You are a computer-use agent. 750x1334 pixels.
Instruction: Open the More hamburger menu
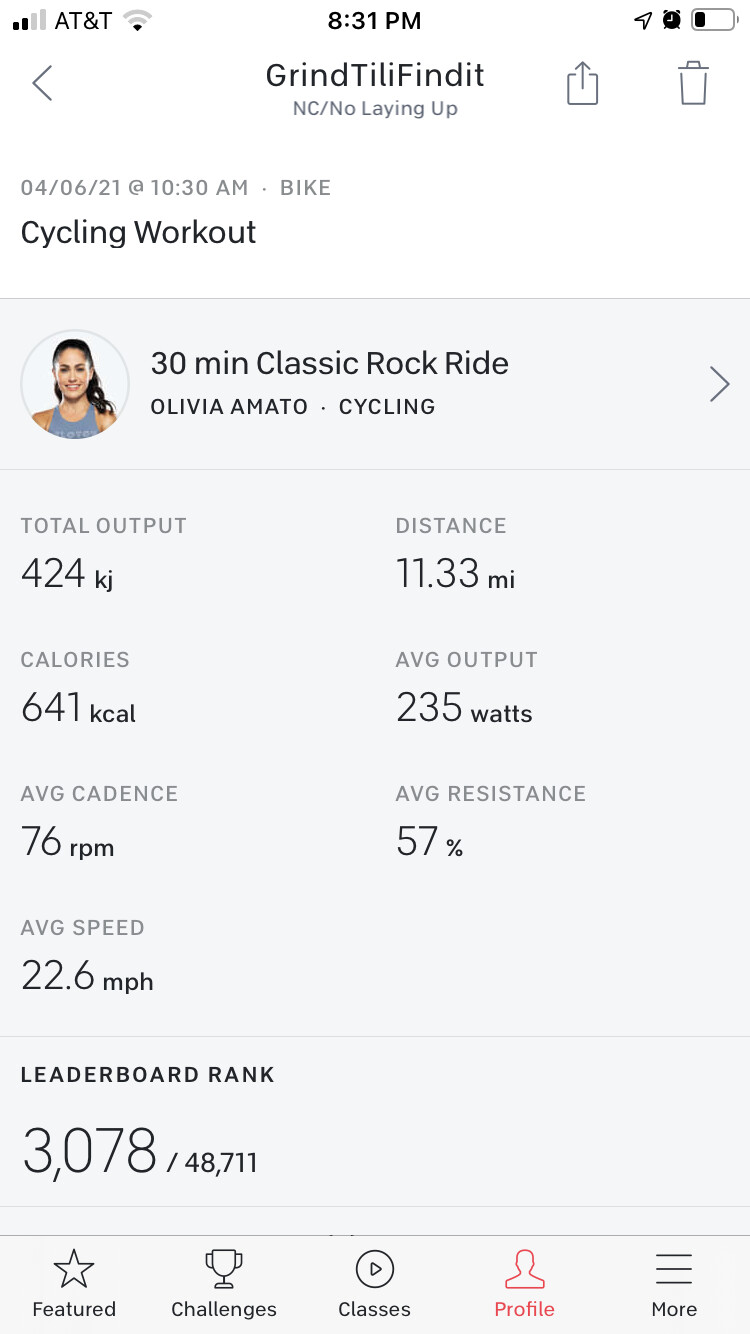[x=674, y=1285]
